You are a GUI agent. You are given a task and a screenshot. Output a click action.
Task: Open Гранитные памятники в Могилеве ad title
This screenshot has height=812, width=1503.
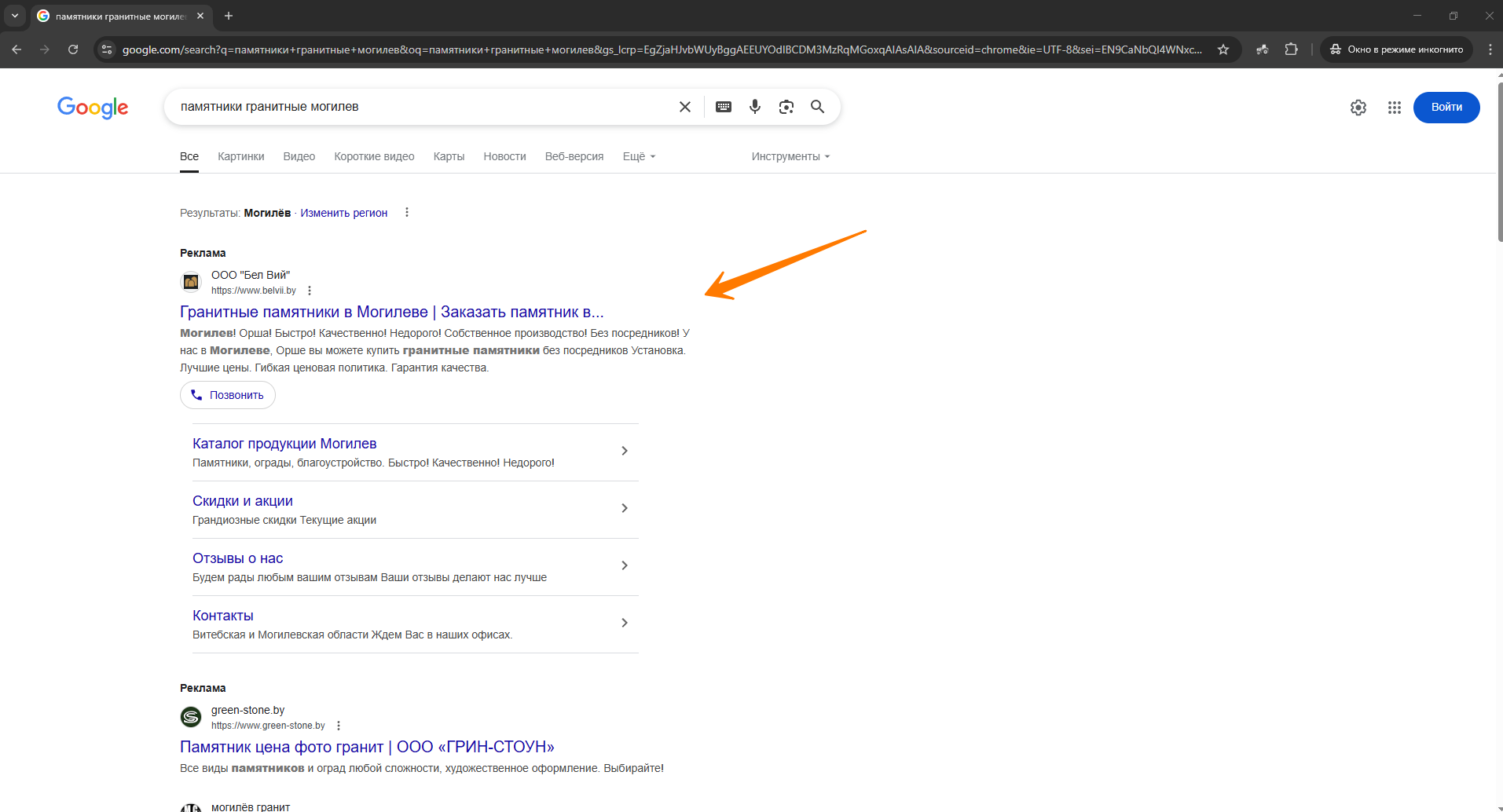point(392,312)
